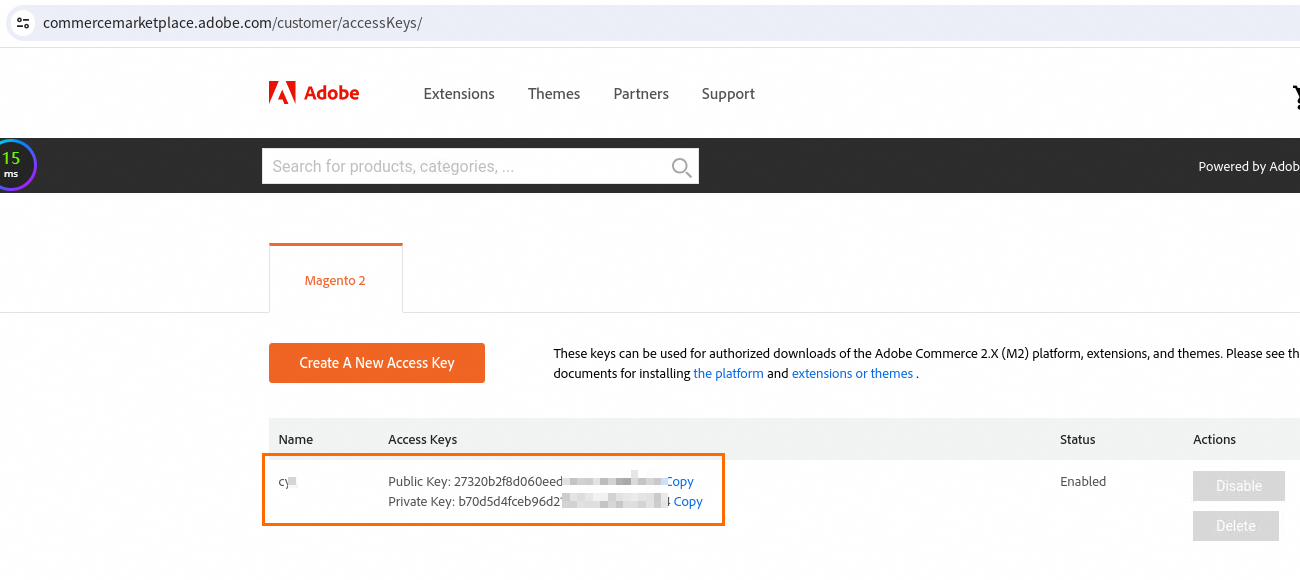Disable the listed access key

point(1238,486)
